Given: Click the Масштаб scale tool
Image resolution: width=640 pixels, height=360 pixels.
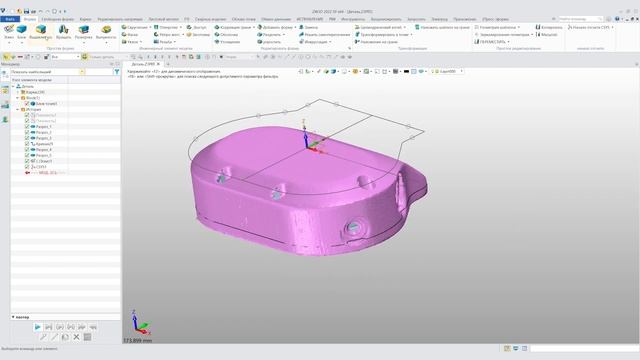Looking at the screenshot, I should tap(547, 35).
